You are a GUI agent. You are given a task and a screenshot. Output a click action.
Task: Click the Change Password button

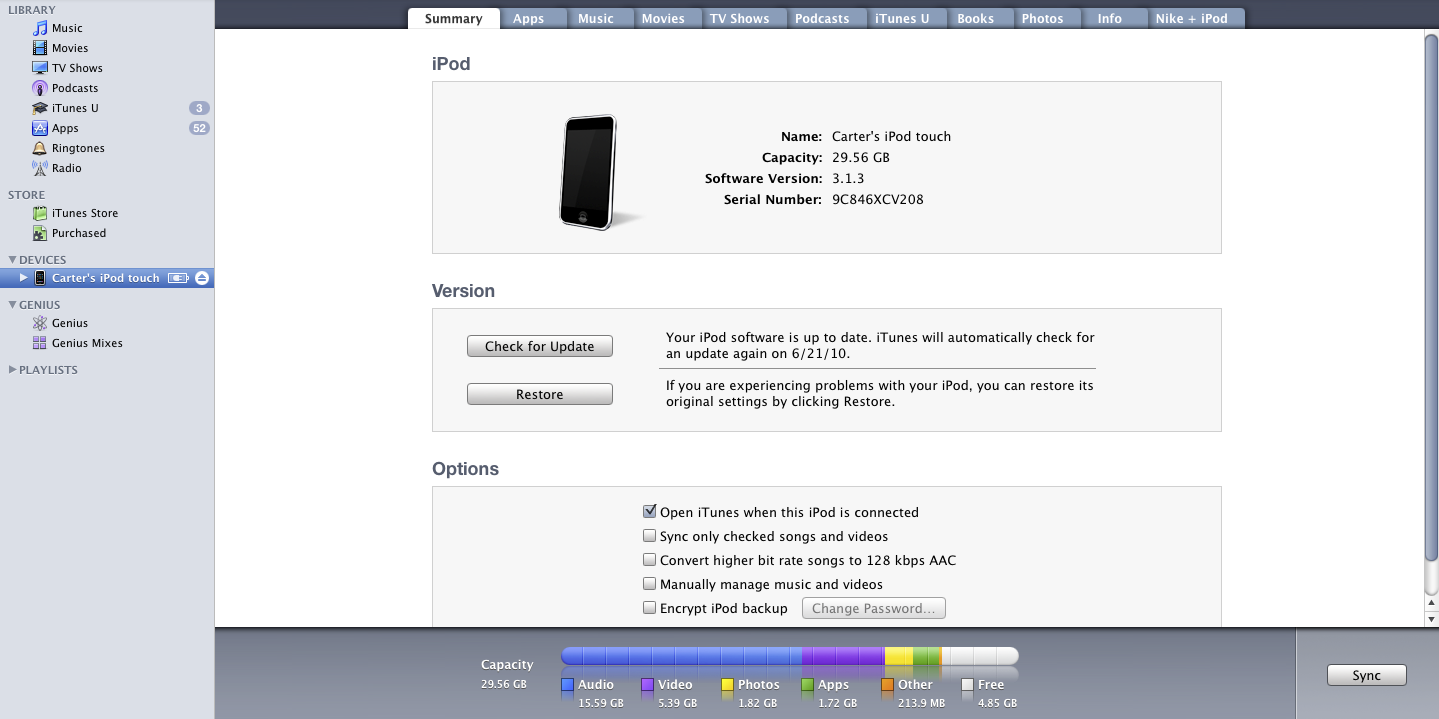click(874, 608)
